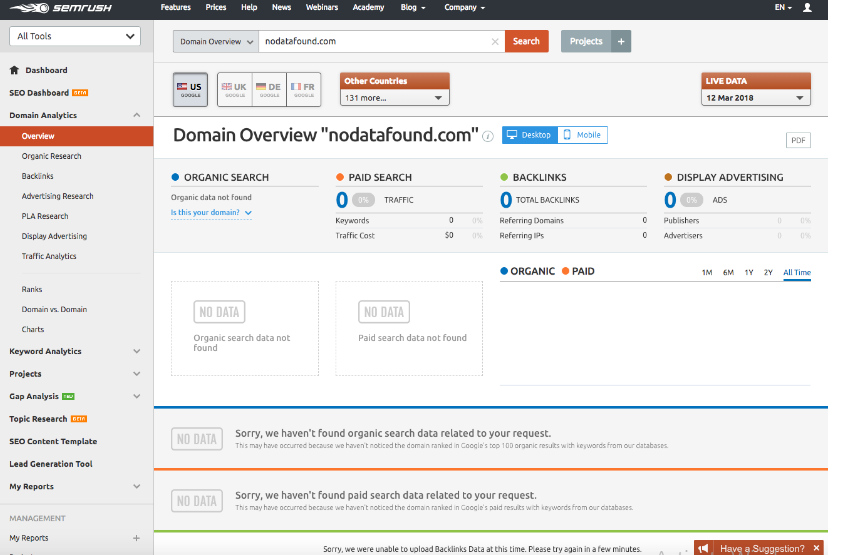
Task: Switch to Mobile data view
Action: pyautogui.click(x=583, y=135)
